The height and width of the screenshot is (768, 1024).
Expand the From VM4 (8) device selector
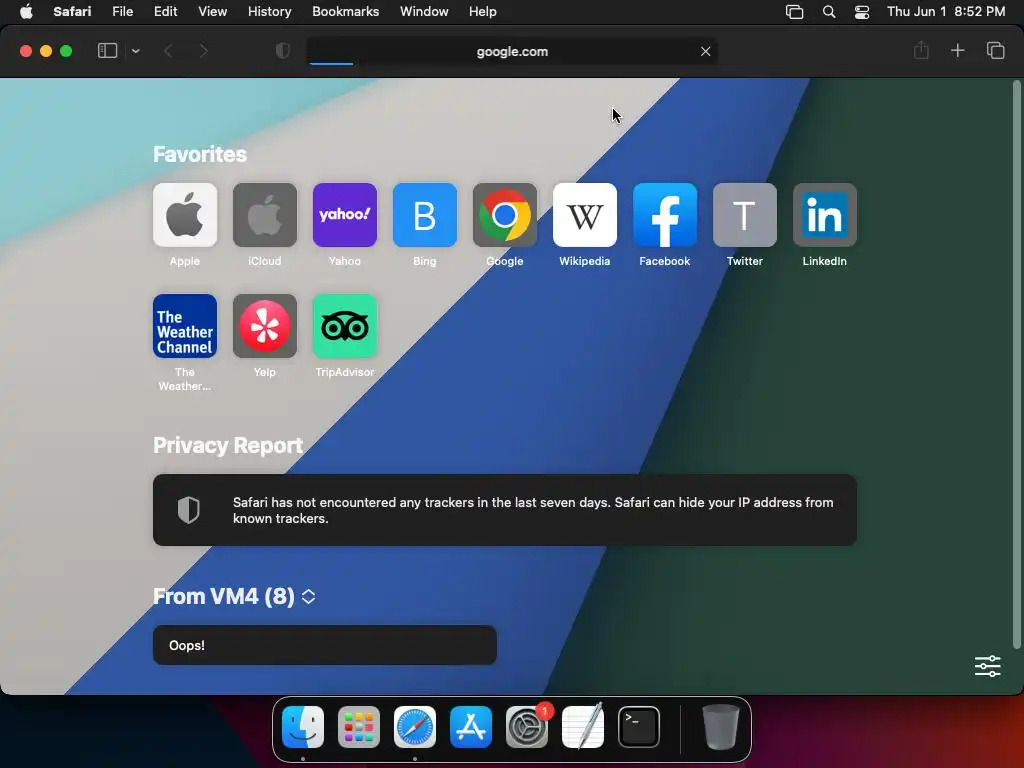pyautogui.click(x=309, y=596)
